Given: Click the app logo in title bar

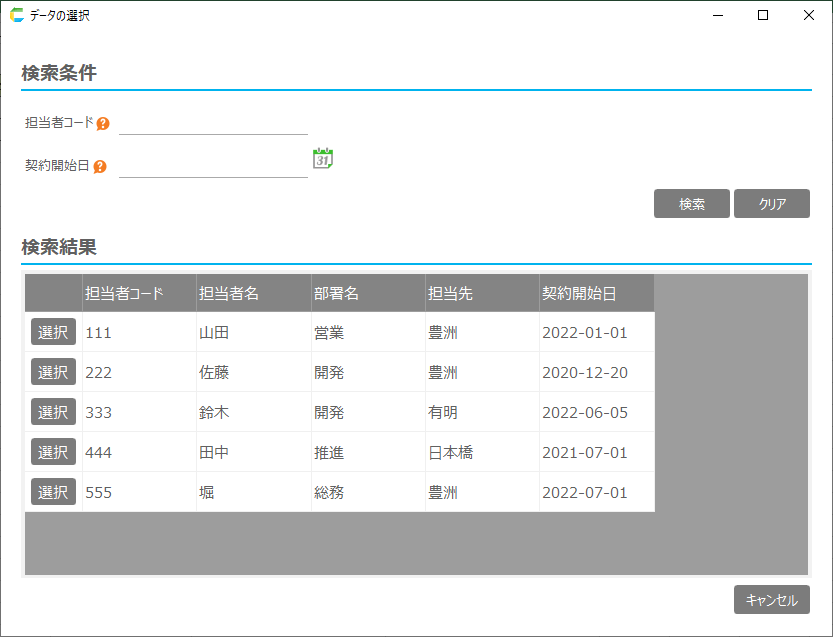Looking at the screenshot, I should tap(17, 15).
